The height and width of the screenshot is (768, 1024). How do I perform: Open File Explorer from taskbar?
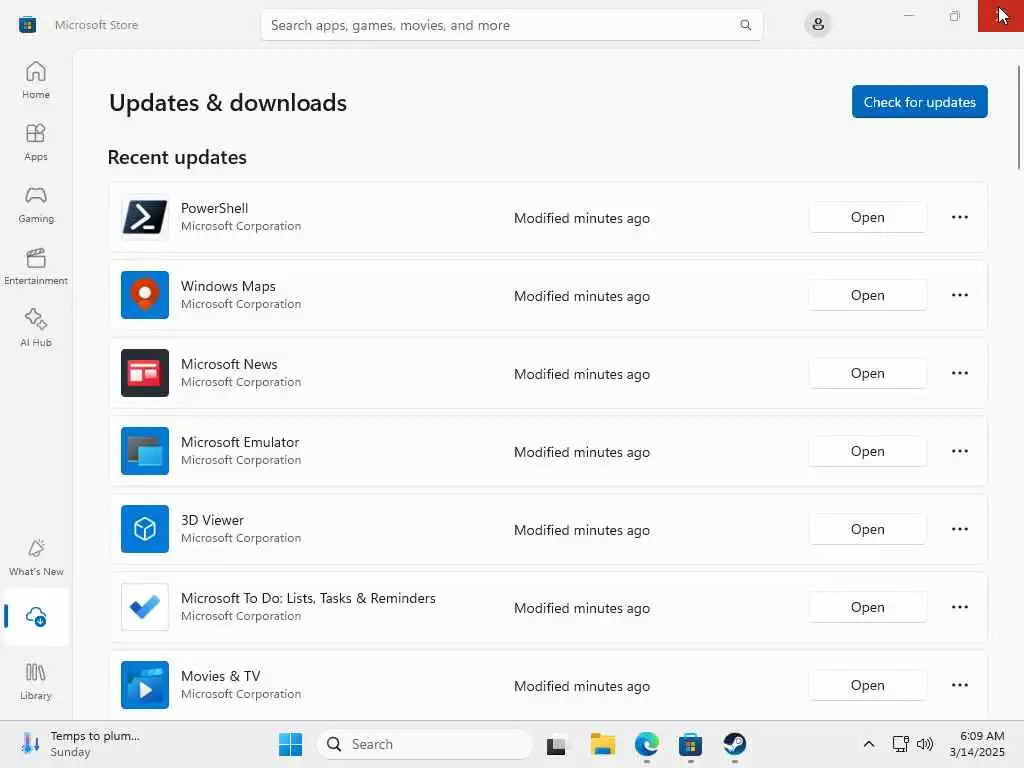click(x=603, y=744)
